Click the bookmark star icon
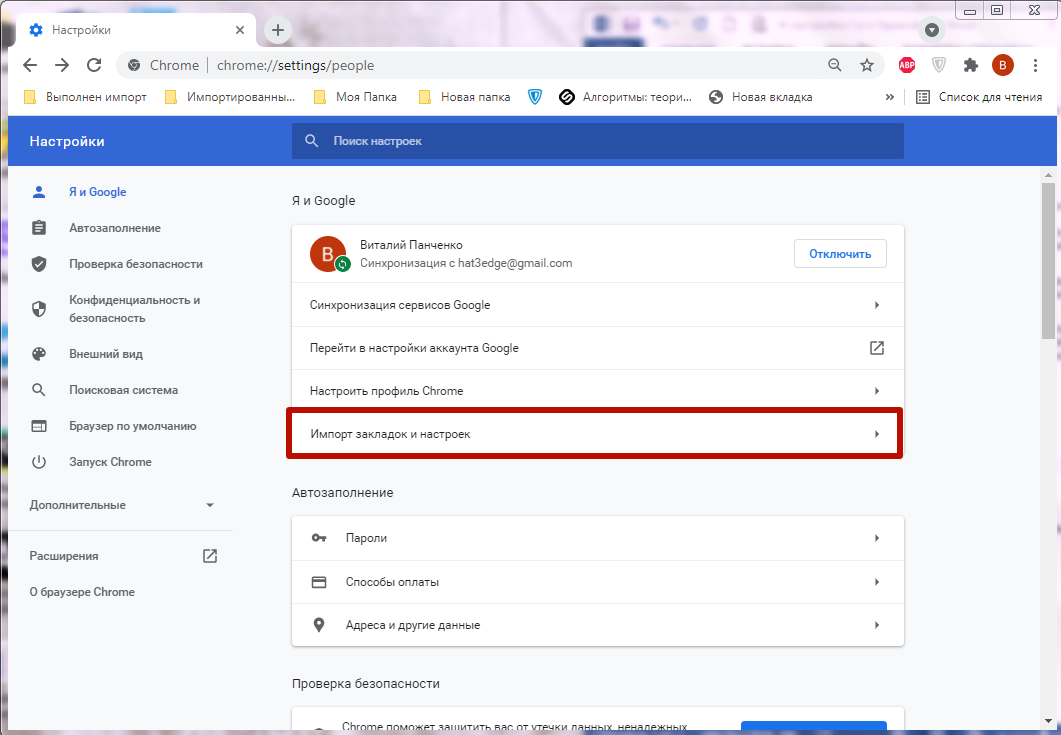 [866, 65]
